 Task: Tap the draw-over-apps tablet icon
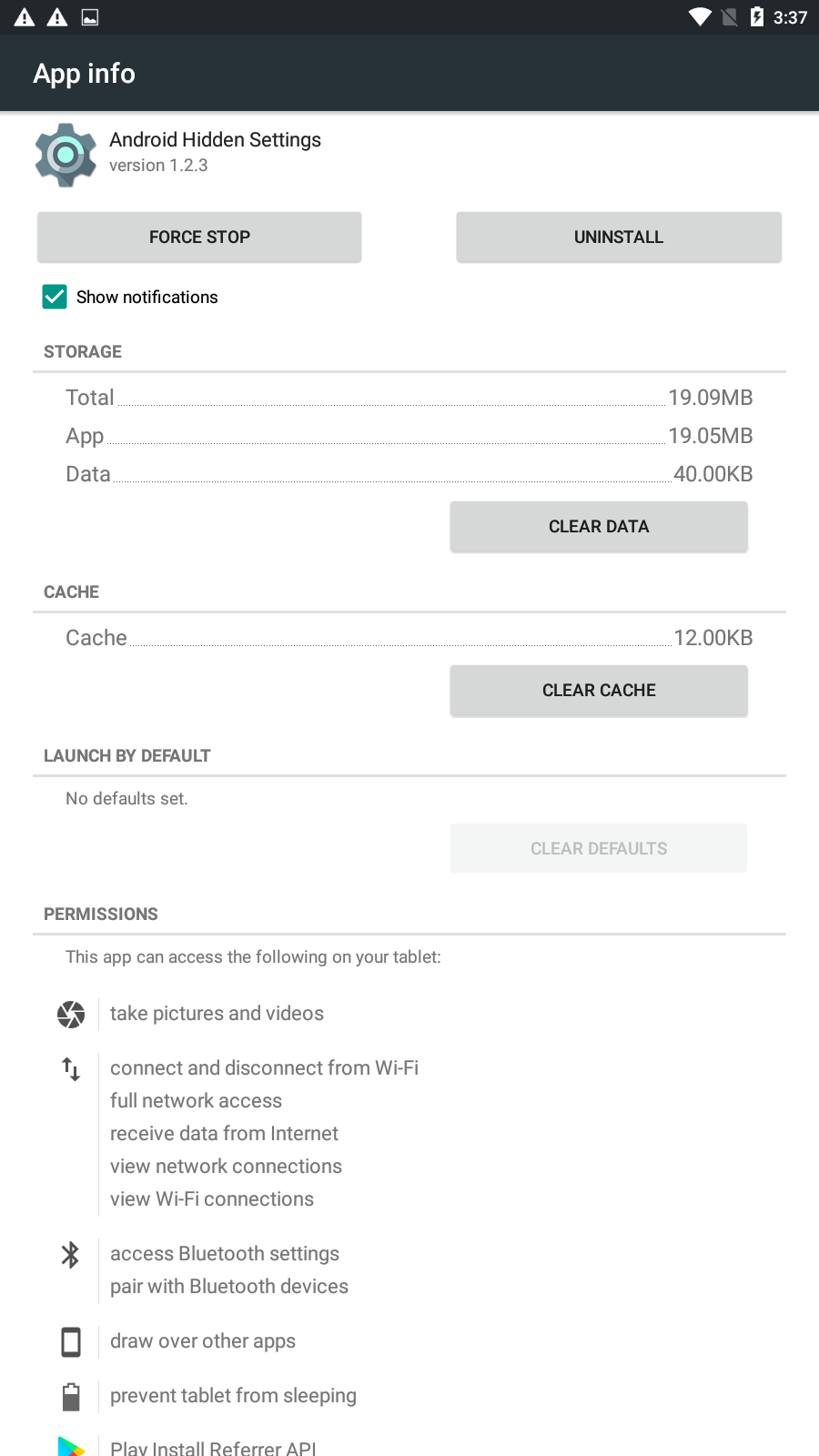point(71,1341)
